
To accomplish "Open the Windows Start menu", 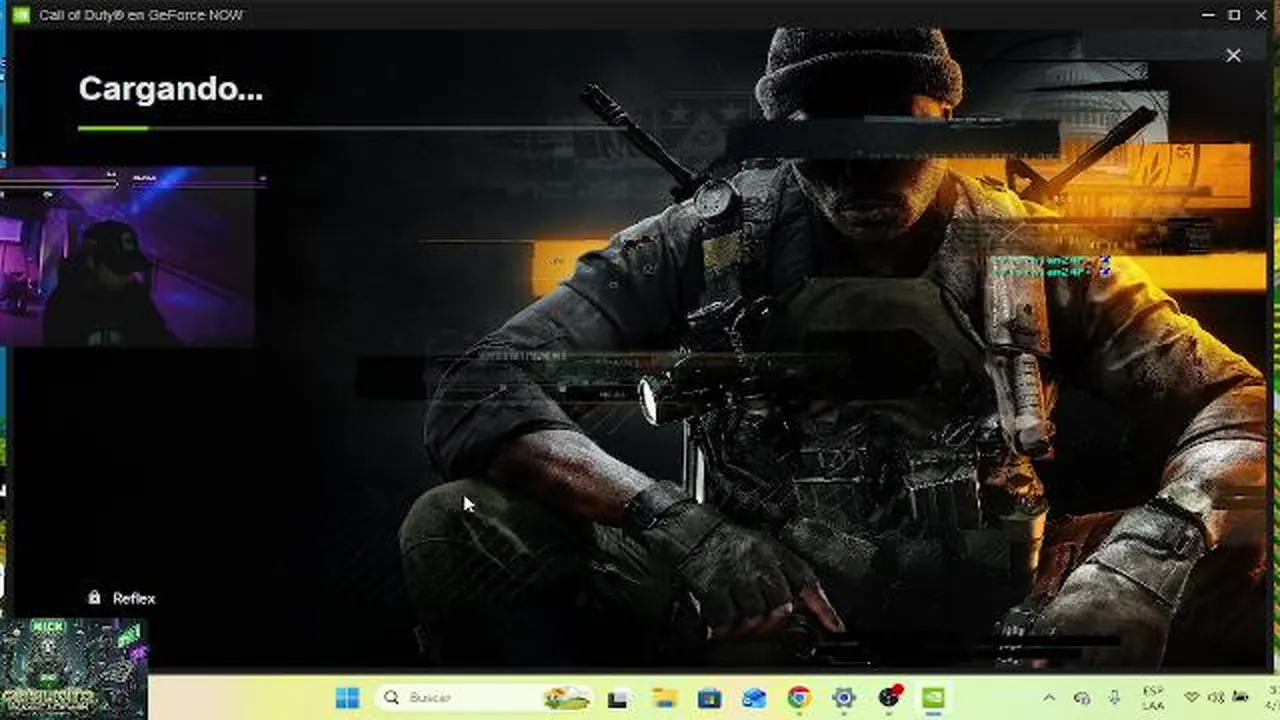I will click(x=347, y=697).
